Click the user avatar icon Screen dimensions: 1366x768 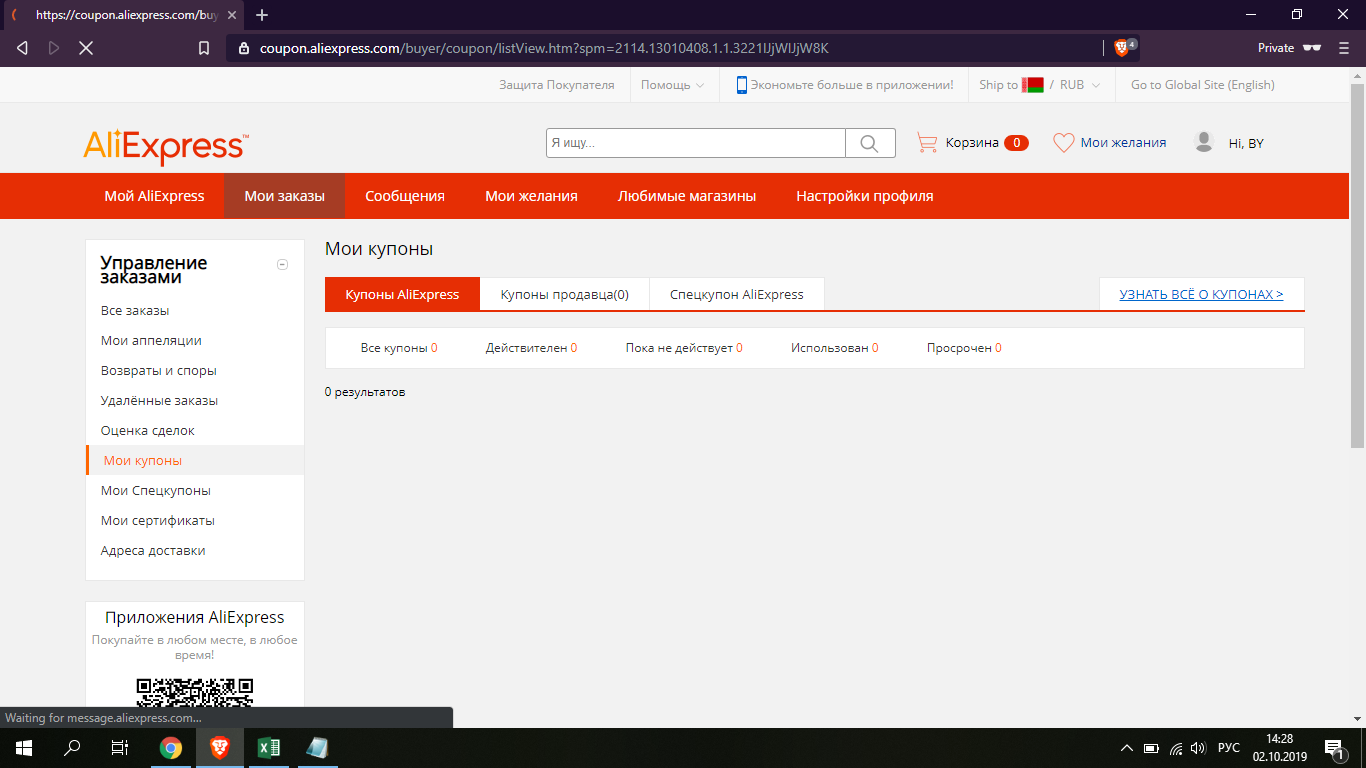[1204, 142]
